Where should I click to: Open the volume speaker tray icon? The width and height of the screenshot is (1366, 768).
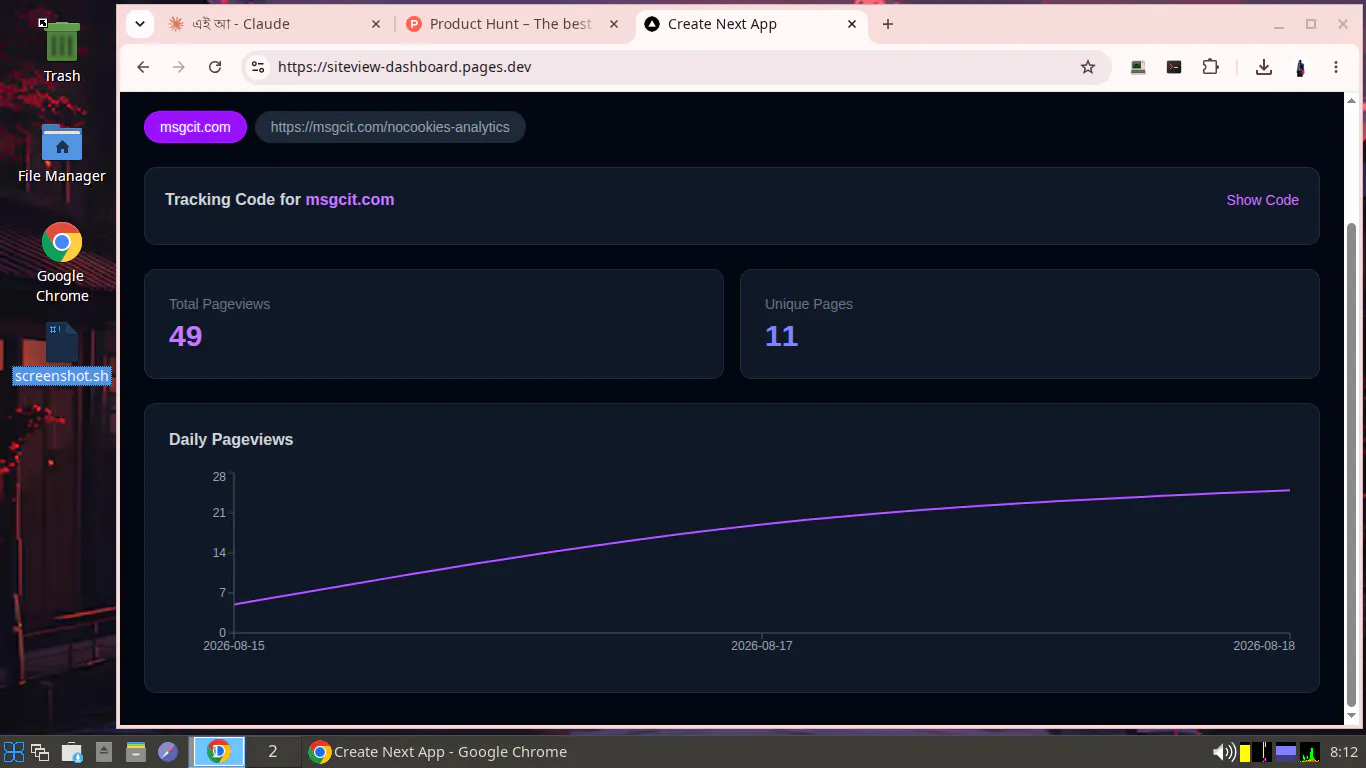(x=1223, y=752)
